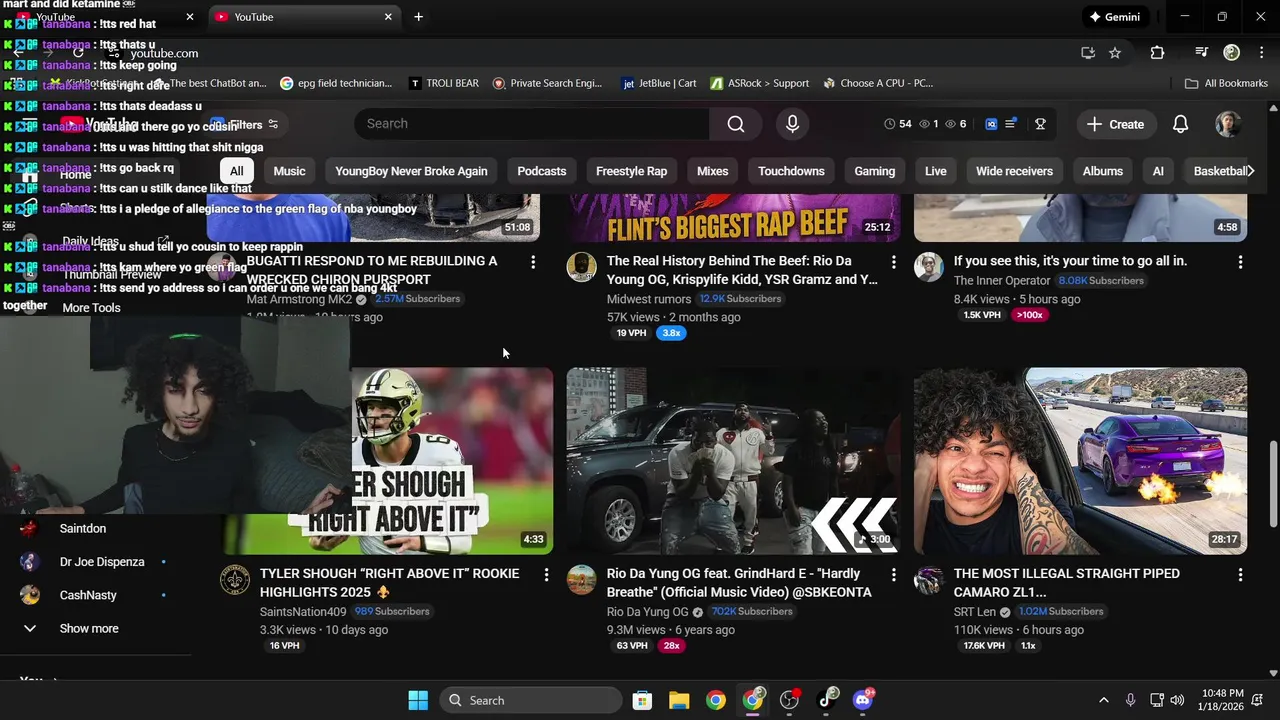Select the Gaming category chip
This screenshot has height=720, width=1280.
pos(874,171)
